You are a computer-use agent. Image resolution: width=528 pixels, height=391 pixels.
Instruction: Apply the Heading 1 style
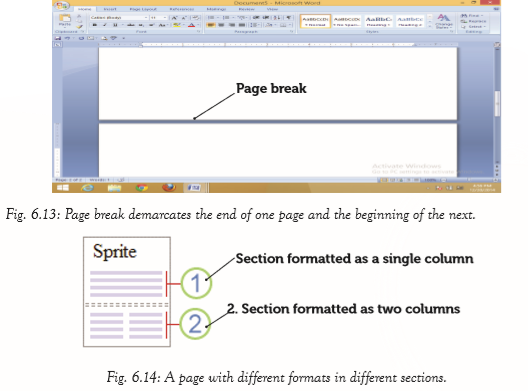point(378,22)
